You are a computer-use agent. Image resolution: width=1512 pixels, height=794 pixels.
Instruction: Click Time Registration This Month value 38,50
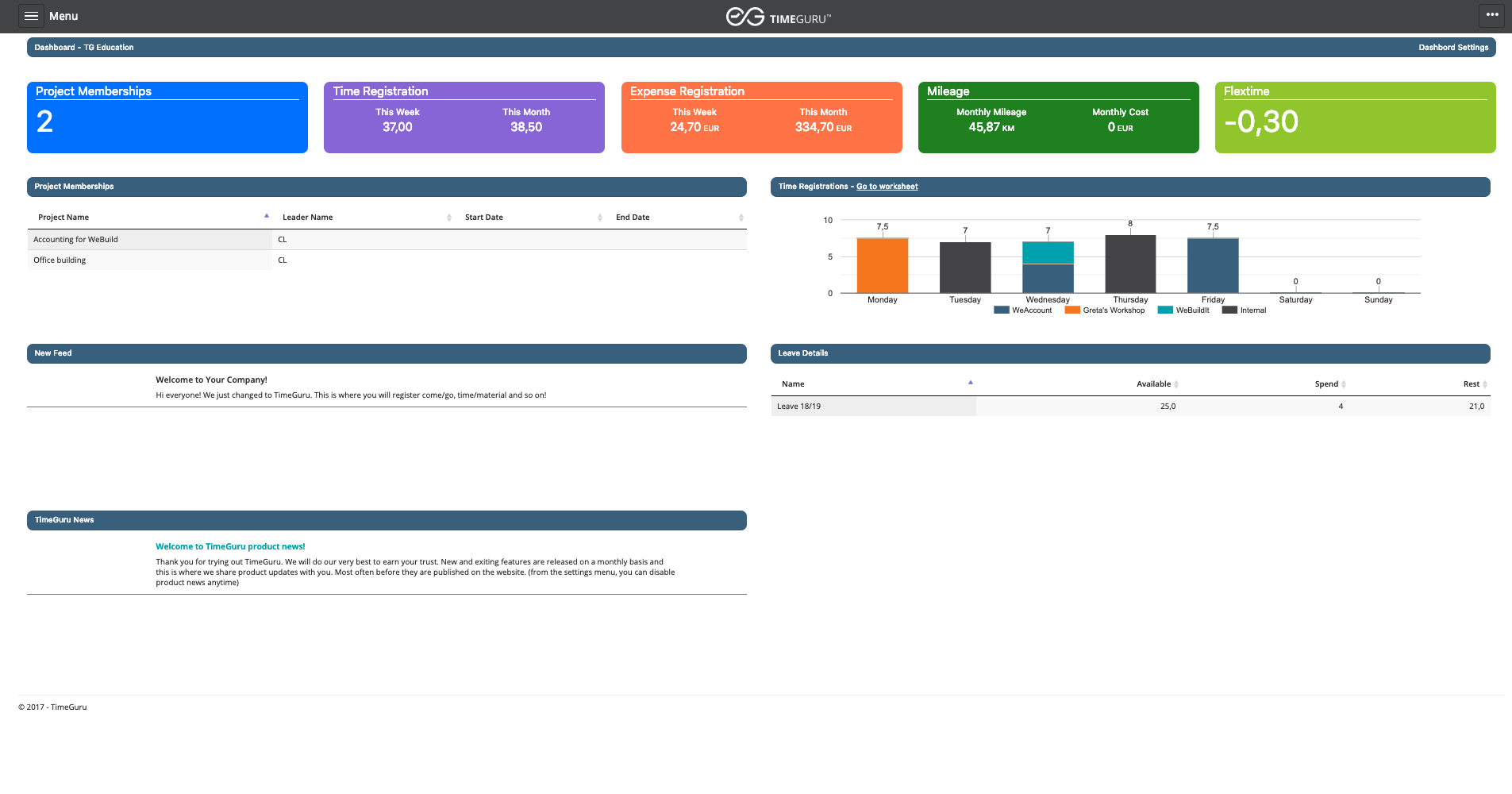526,127
